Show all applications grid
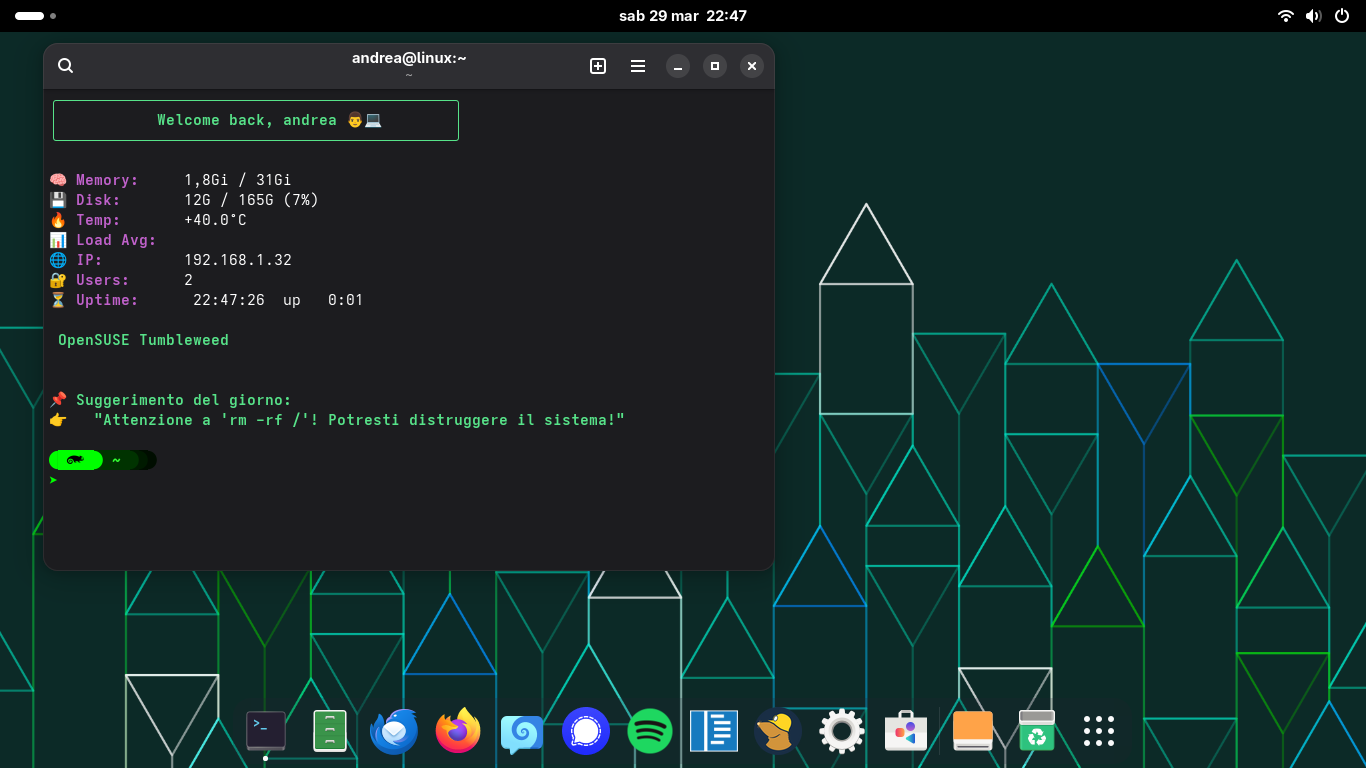This screenshot has width=1366, height=768. tap(1099, 731)
